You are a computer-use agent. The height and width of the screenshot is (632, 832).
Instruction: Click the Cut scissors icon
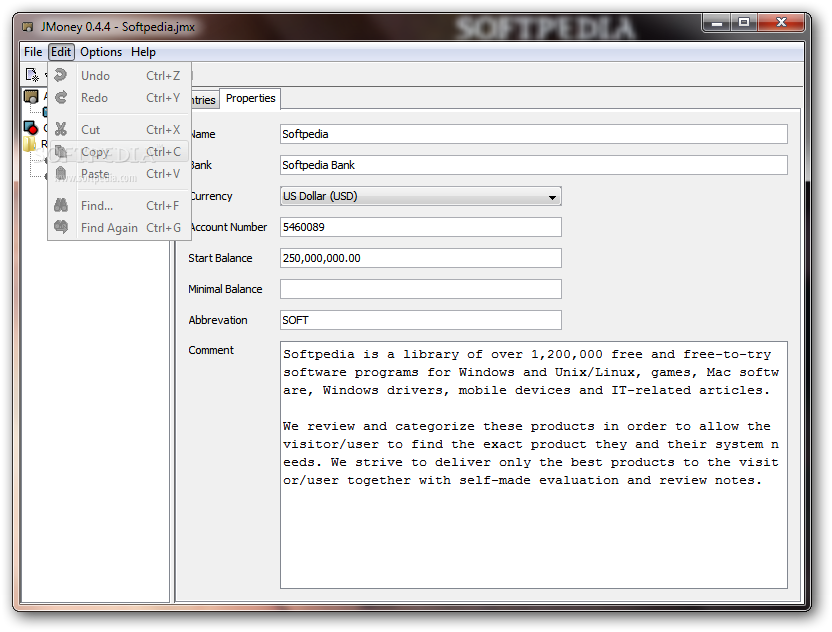[x=61, y=129]
